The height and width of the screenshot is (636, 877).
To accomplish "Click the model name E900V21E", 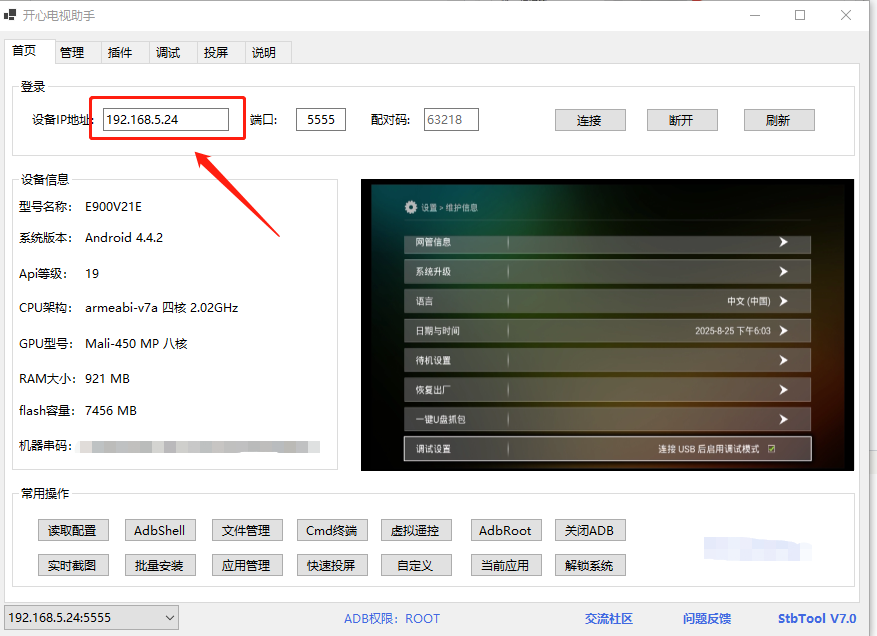I will tap(114, 207).
